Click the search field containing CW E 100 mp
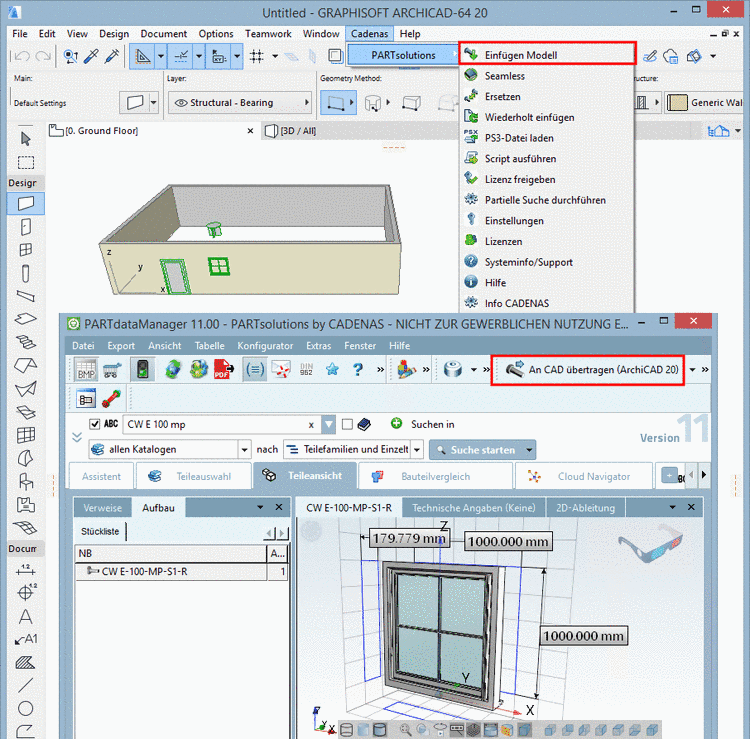The height and width of the screenshot is (739, 750). click(222, 424)
